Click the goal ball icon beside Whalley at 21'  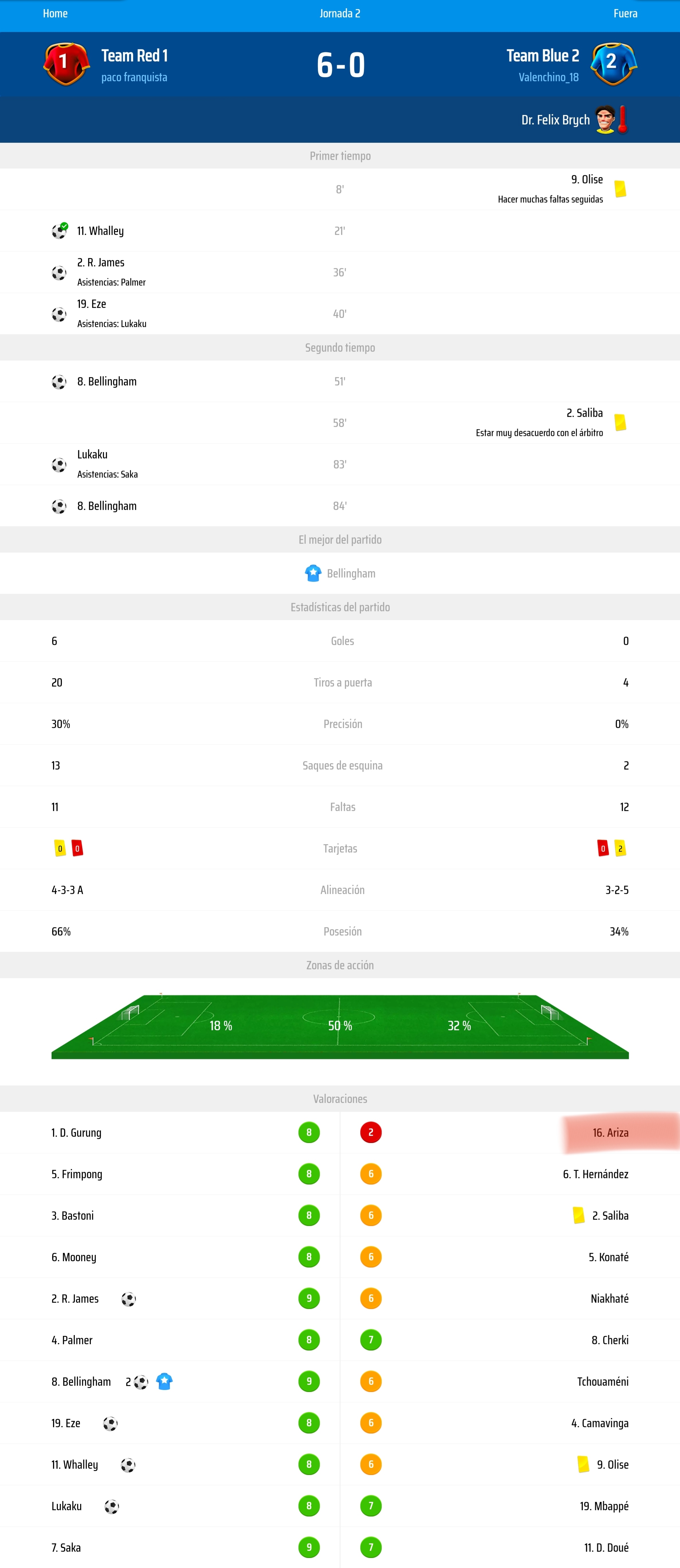[59, 231]
